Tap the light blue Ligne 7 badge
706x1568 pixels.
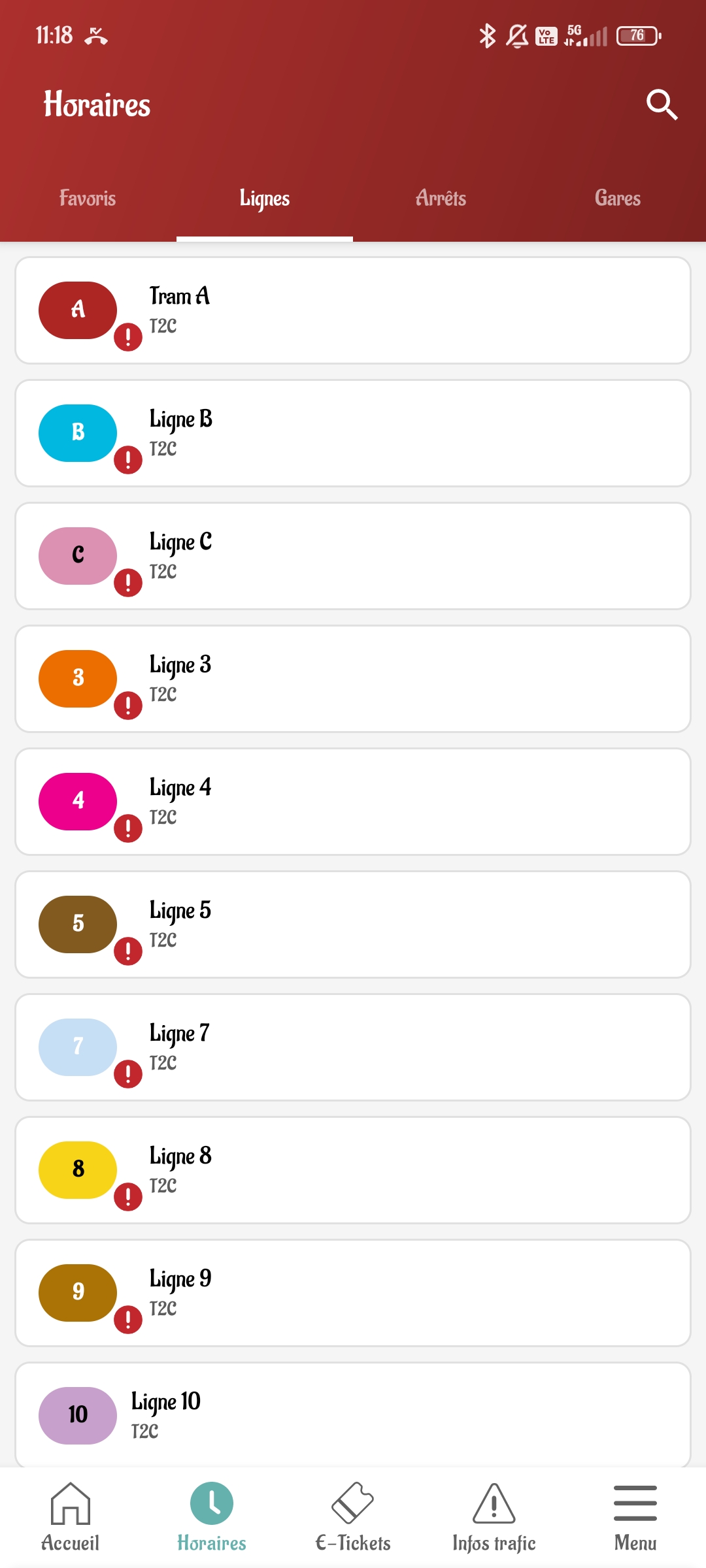click(x=78, y=1047)
